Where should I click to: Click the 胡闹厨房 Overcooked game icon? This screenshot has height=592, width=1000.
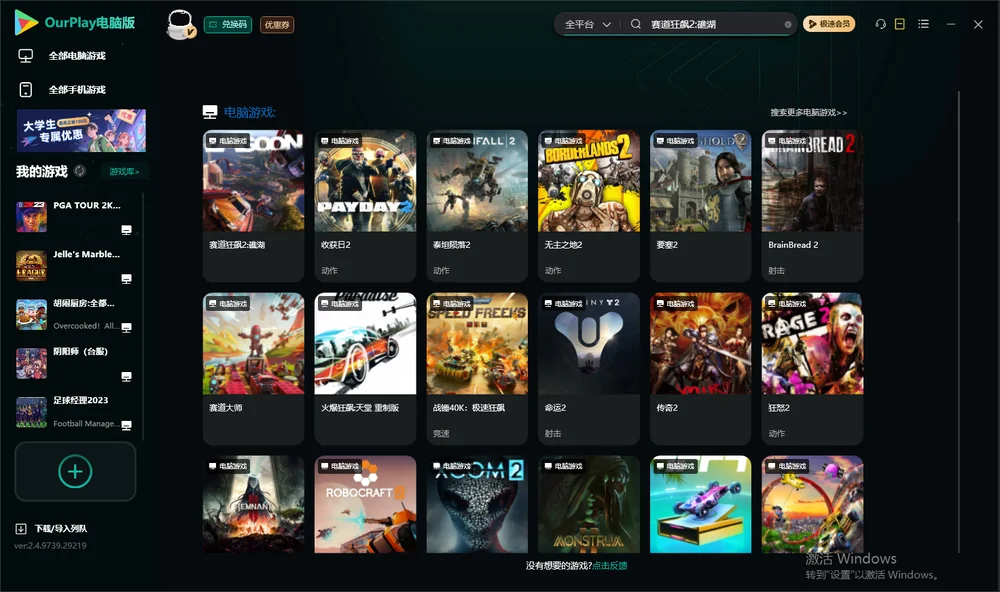(31, 314)
